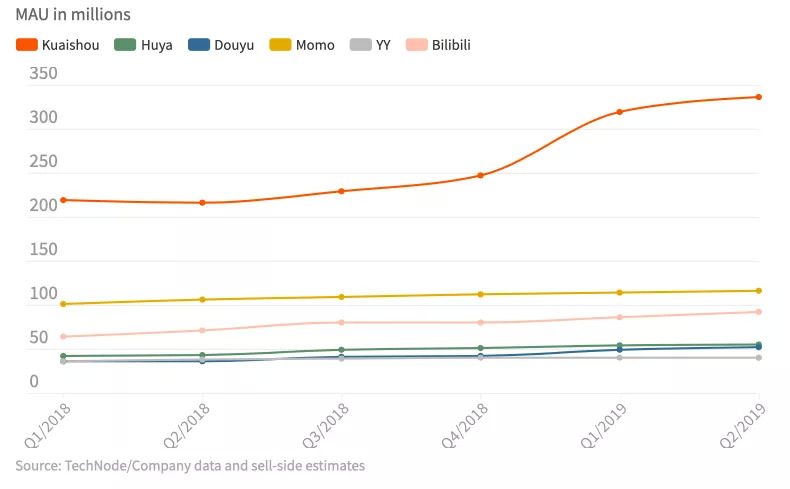
Task: Toggle the Kuaishou series label in legend
Action: 70,45
